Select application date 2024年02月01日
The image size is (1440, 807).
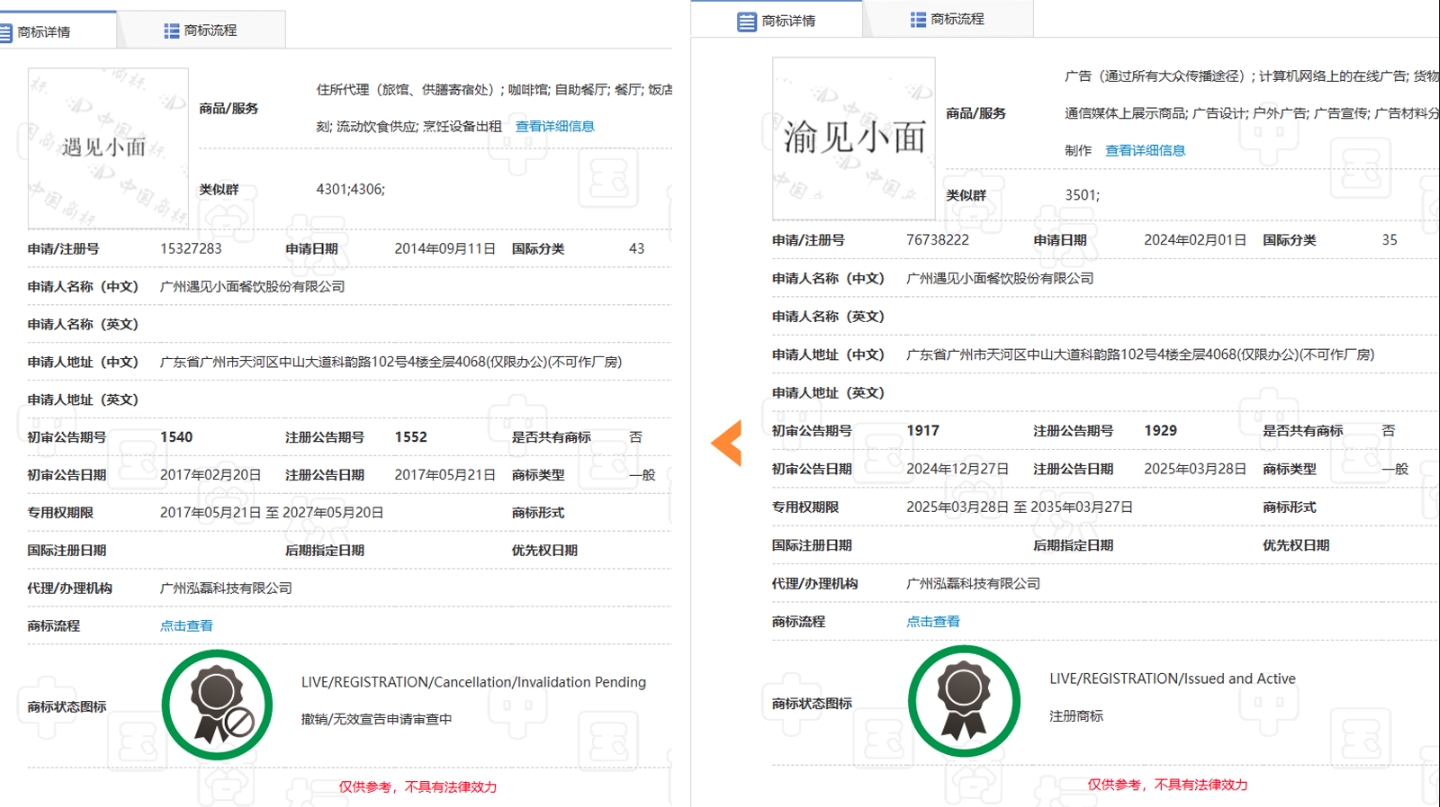point(1195,240)
